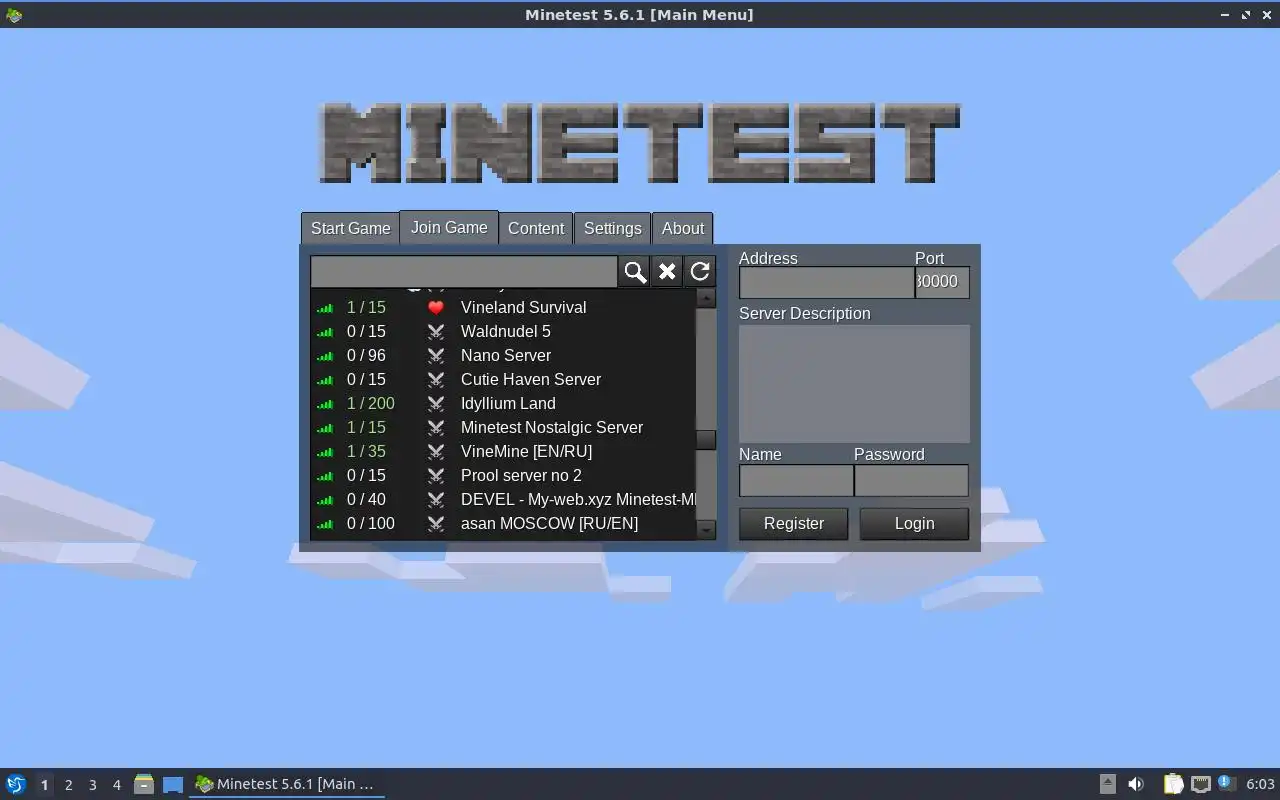Switch to the Start Game tab

coord(350,228)
